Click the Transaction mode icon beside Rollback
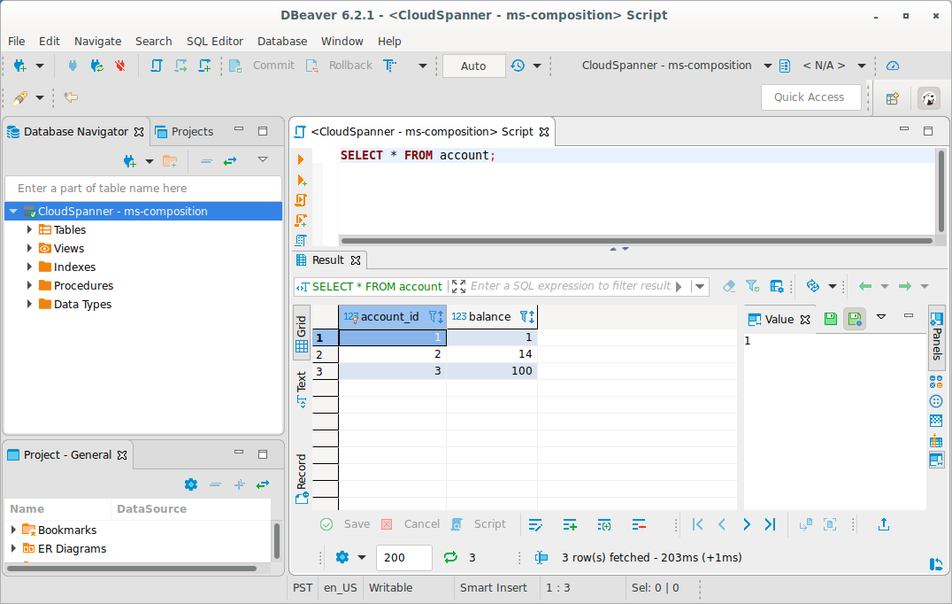Image resolution: width=952 pixels, height=604 pixels. point(390,66)
